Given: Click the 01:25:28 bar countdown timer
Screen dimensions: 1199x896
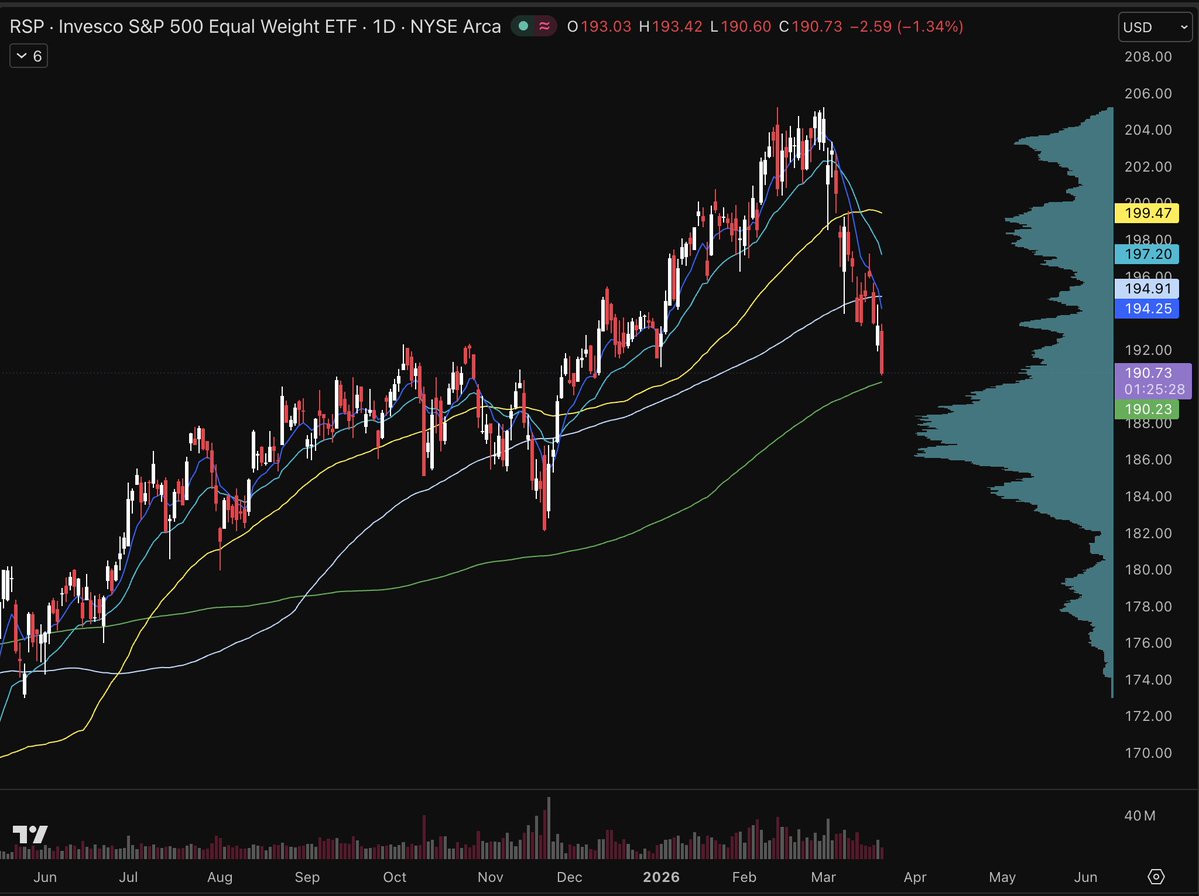Looking at the screenshot, I should 1153,389.
